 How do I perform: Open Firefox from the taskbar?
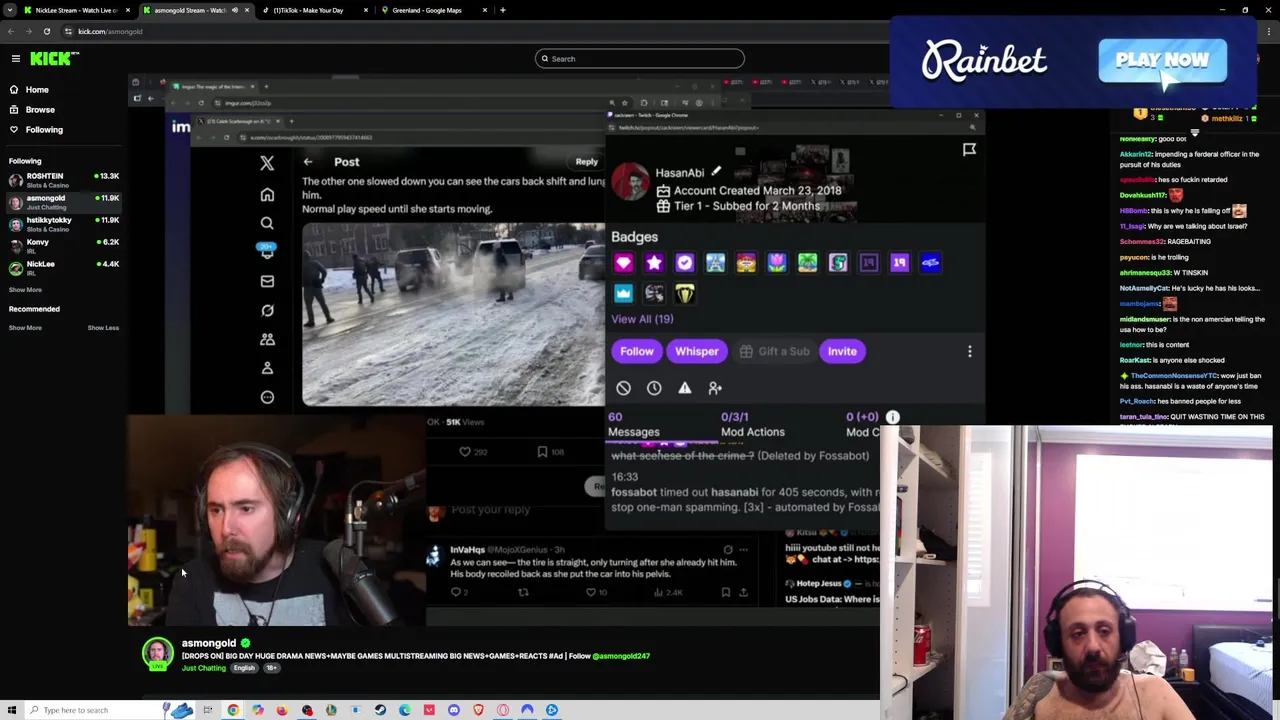click(x=282, y=710)
